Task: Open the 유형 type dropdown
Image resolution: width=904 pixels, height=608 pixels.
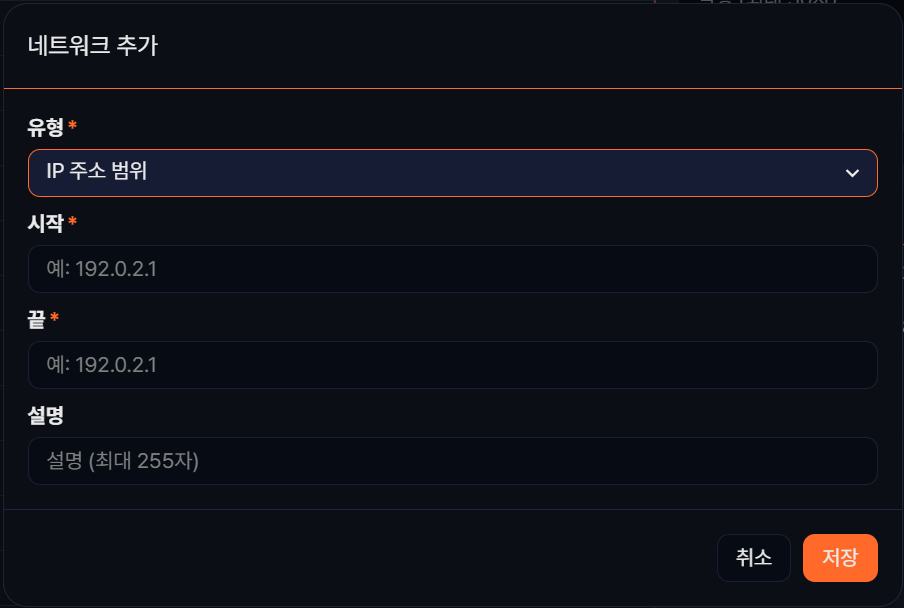Action: click(452, 173)
